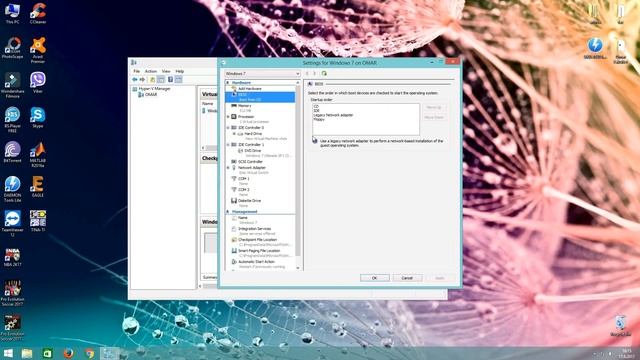Click the Network Adapter icon

pos(234,168)
